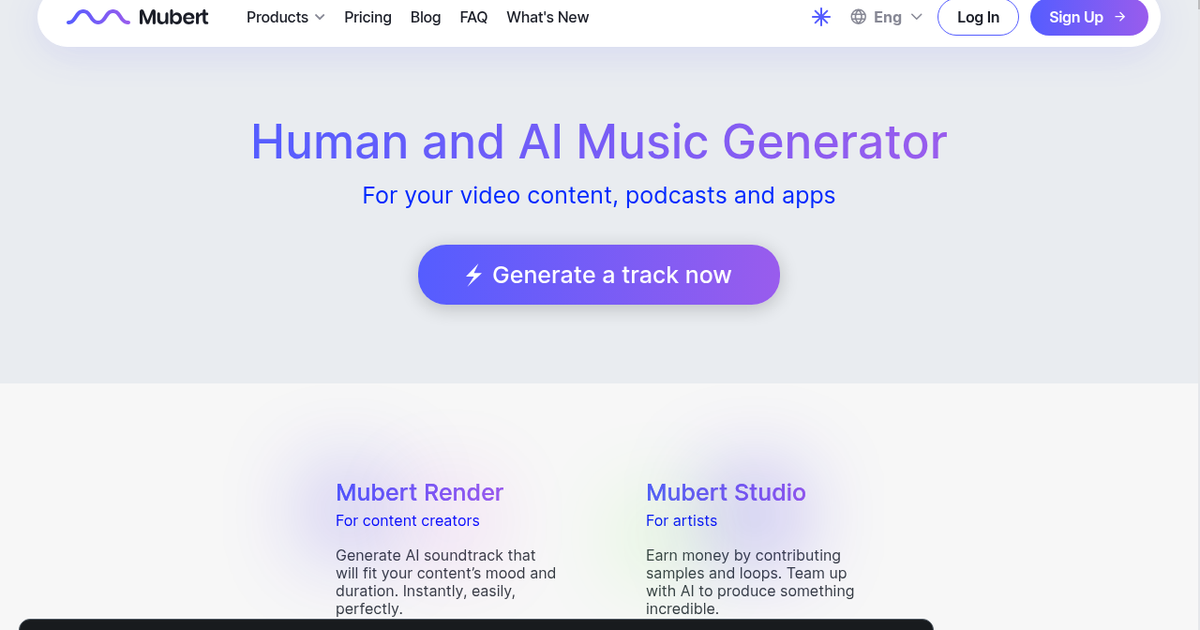Click 'For your video content, podcasts and apps' text
1200x630 pixels.
tap(599, 195)
